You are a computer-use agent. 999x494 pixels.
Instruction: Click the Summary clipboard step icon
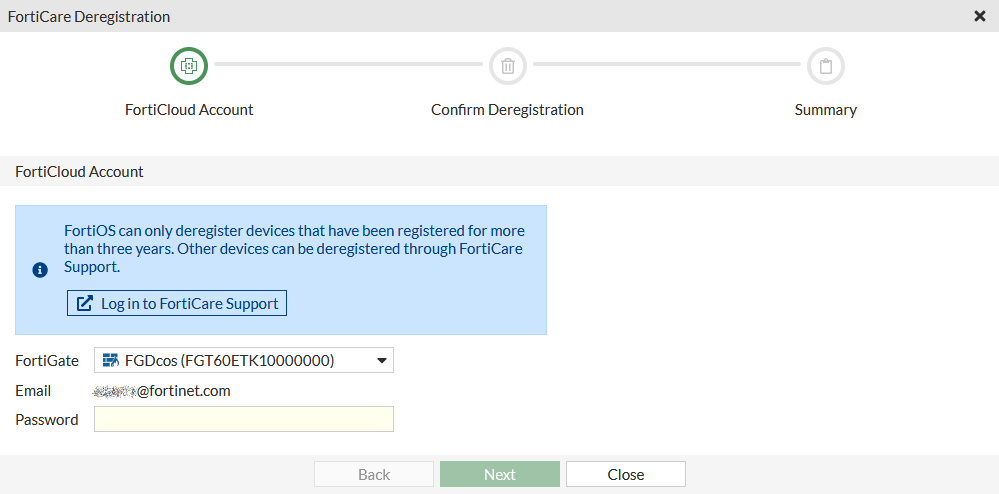(x=826, y=66)
